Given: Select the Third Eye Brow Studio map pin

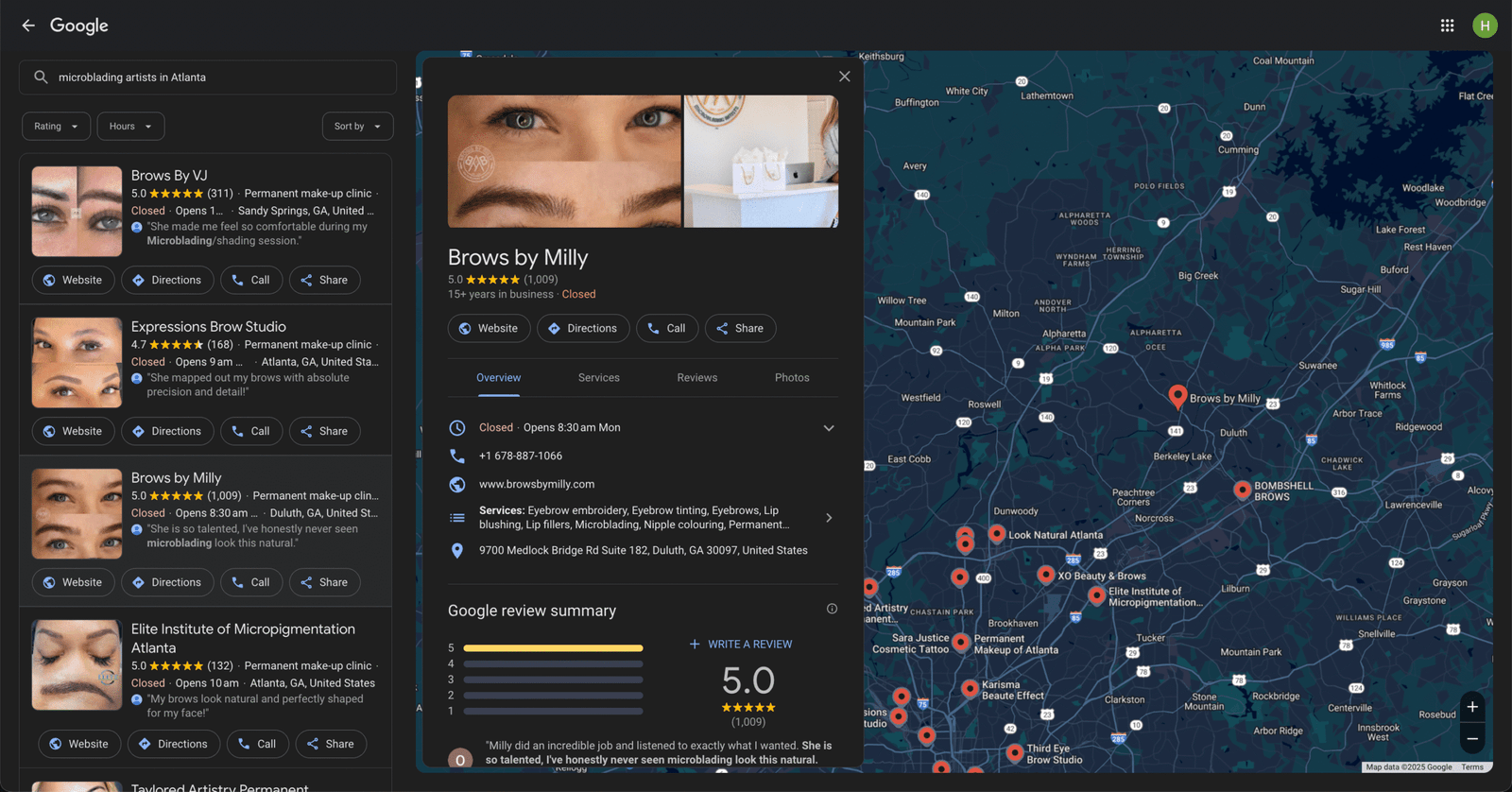Looking at the screenshot, I should tap(1014, 752).
